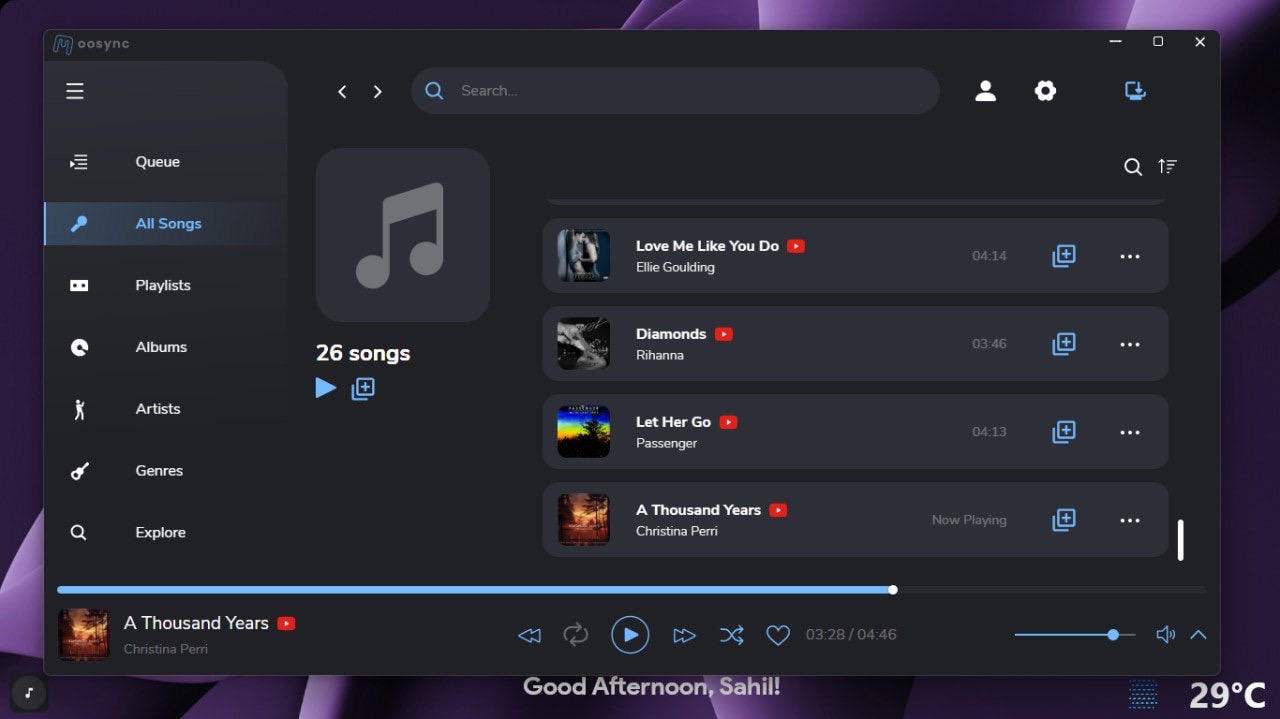Add Love Me Like You Do to queue
The image size is (1280, 719).
pos(1064,256)
